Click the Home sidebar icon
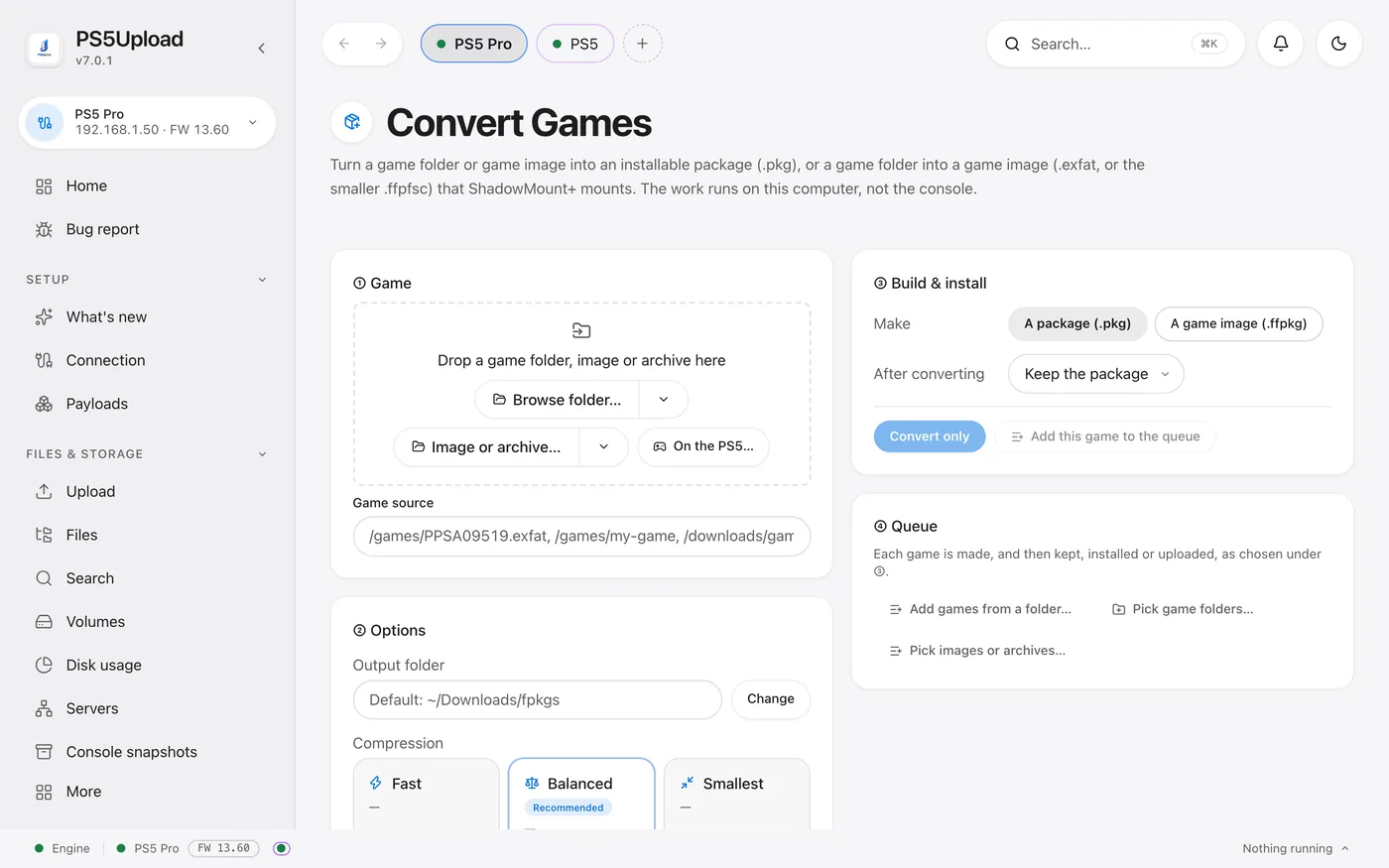Image resolution: width=1389 pixels, height=868 pixels. click(44, 186)
